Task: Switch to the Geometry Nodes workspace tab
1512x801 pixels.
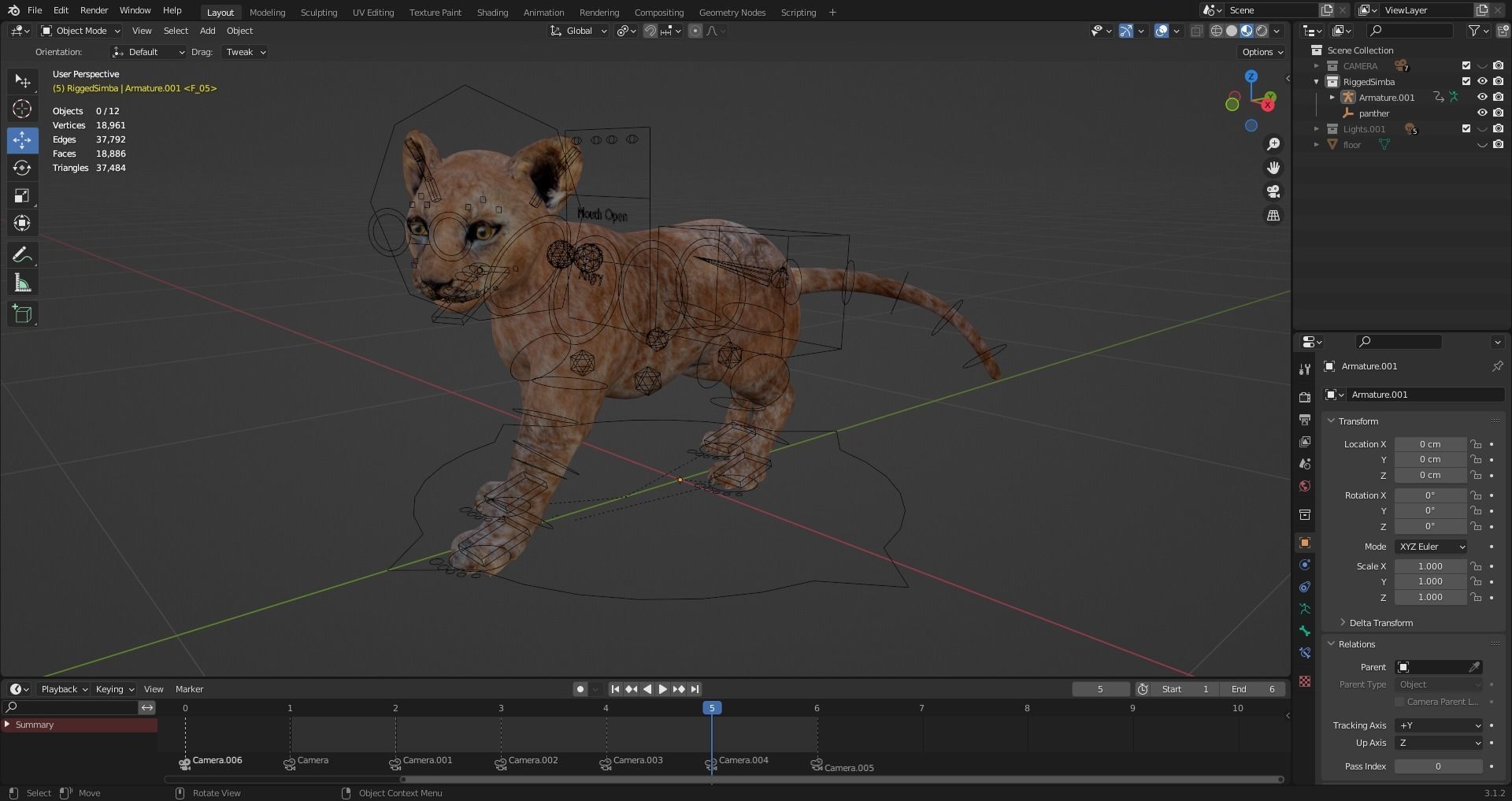Action: point(732,13)
